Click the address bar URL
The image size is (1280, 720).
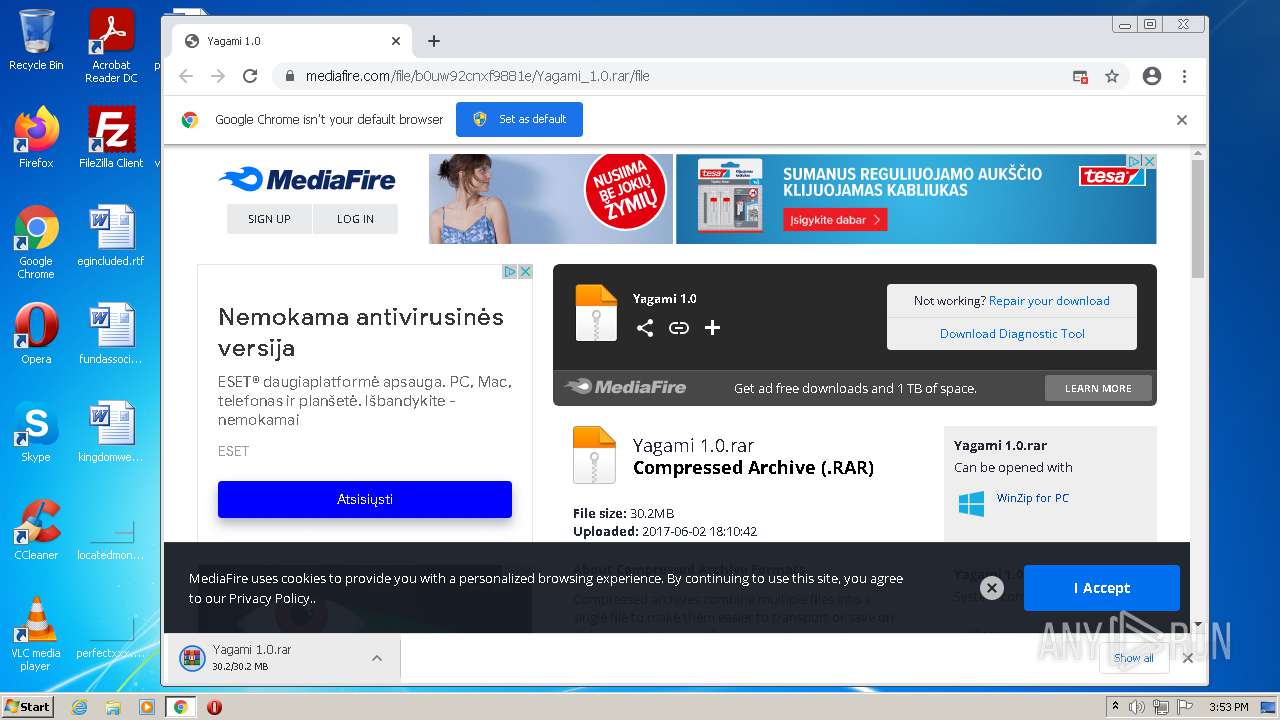click(x=478, y=76)
